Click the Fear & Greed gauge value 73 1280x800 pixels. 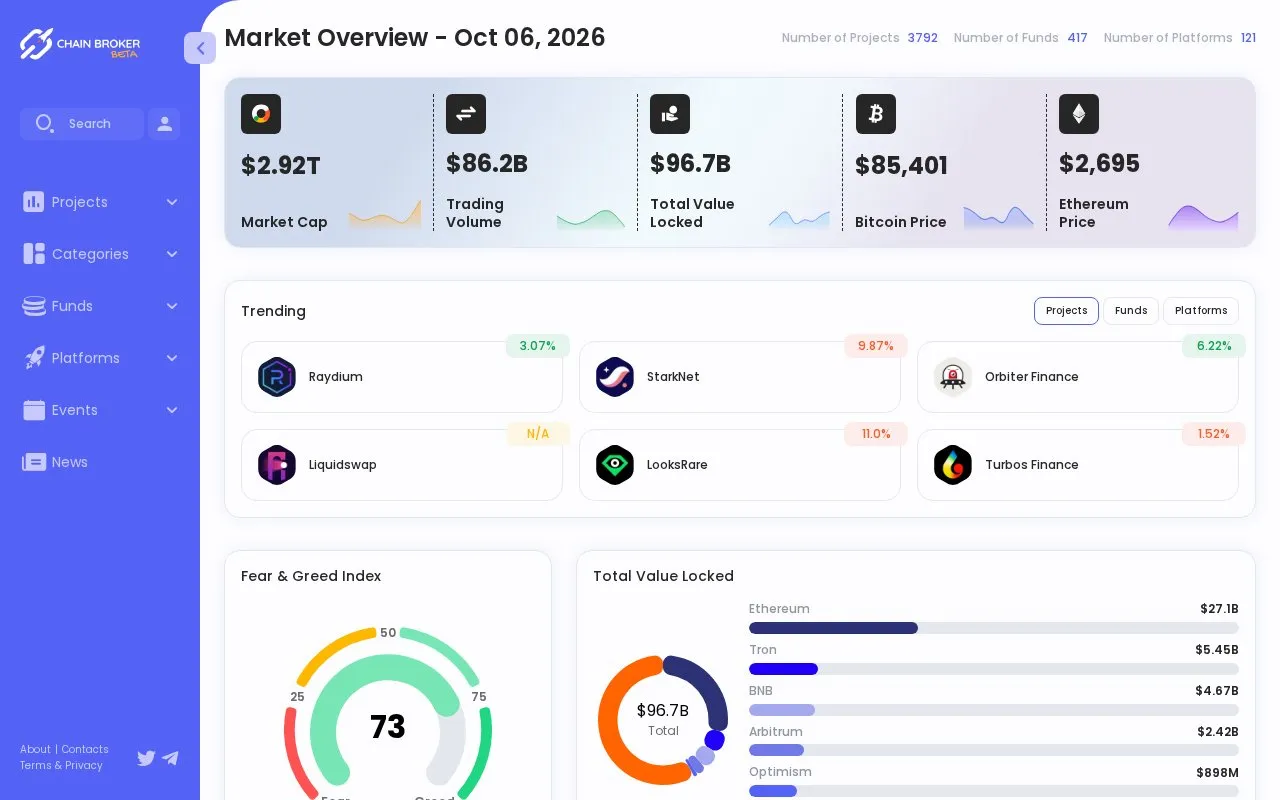388,727
